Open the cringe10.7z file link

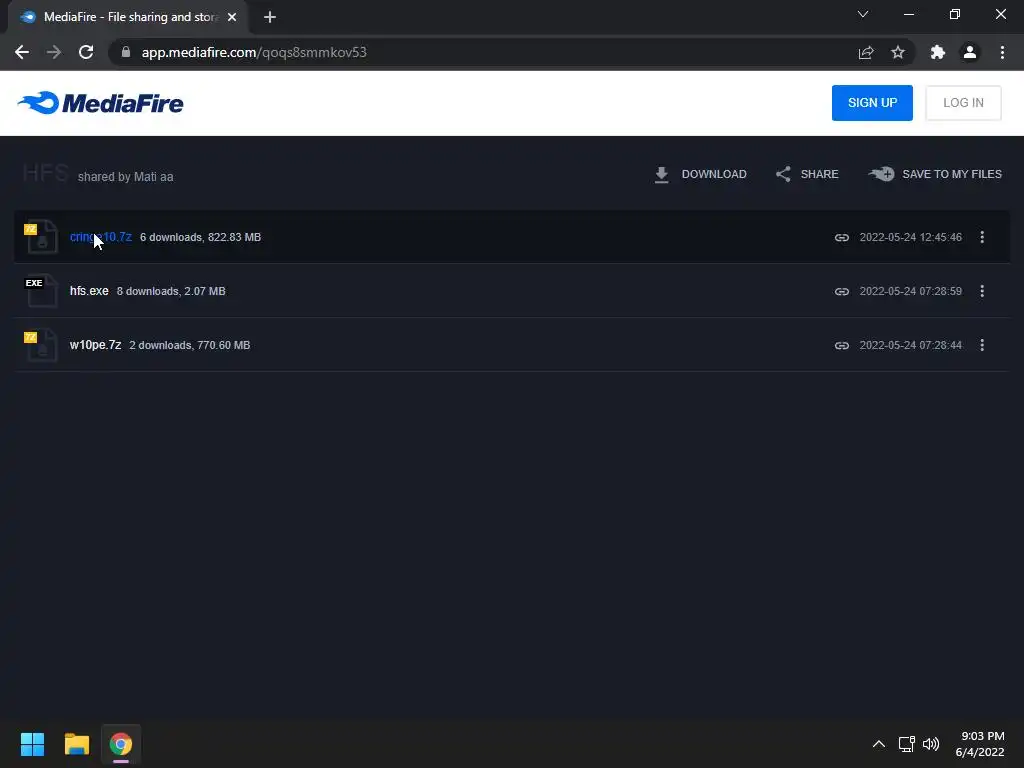click(x=101, y=237)
